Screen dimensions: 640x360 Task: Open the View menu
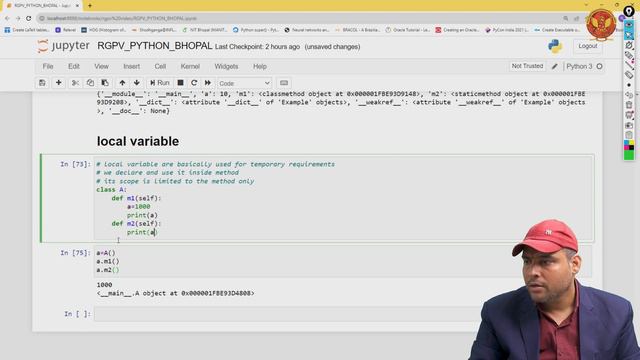pos(102,66)
